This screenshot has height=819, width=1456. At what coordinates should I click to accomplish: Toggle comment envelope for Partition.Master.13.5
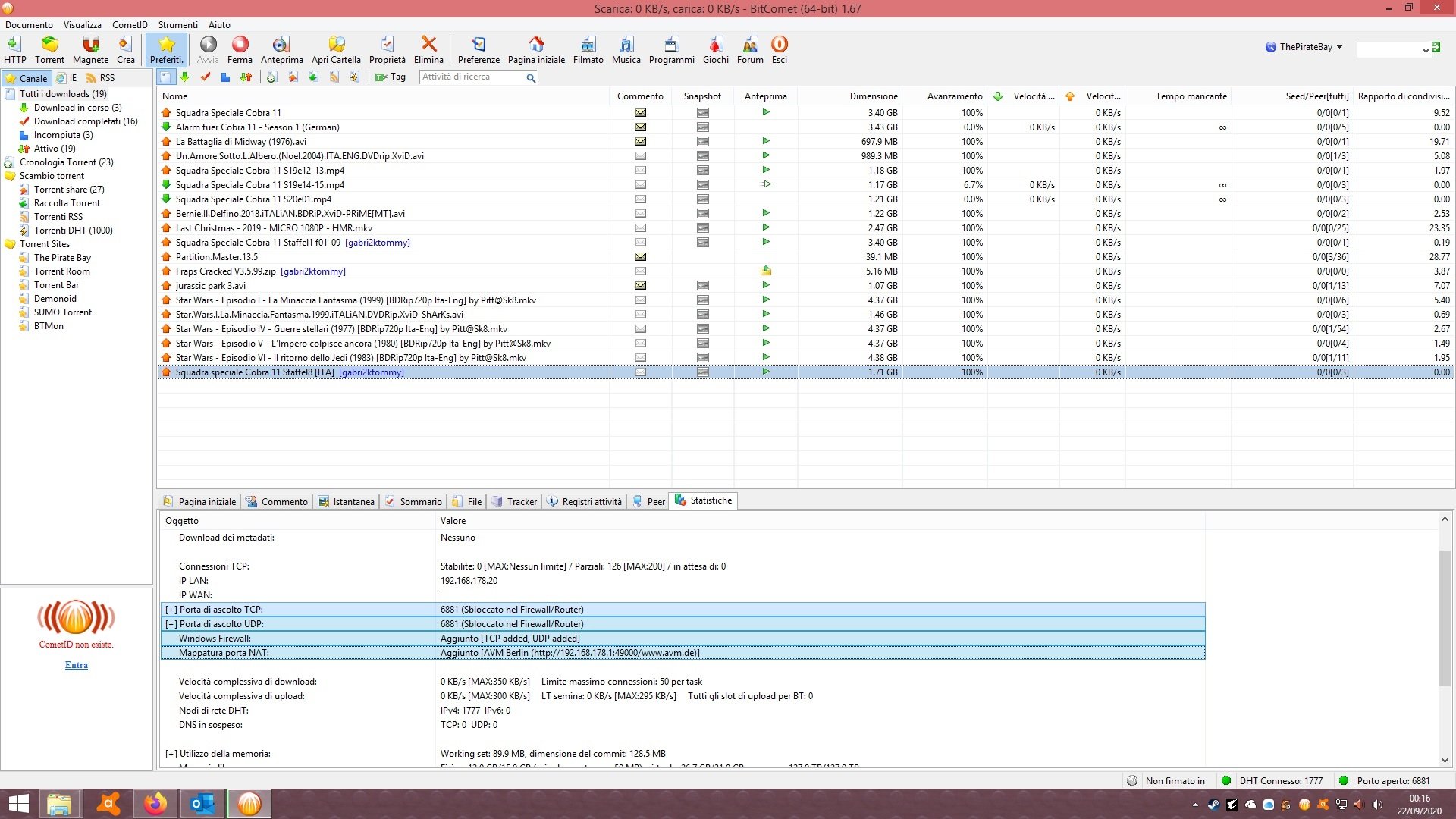[x=640, y=257]
